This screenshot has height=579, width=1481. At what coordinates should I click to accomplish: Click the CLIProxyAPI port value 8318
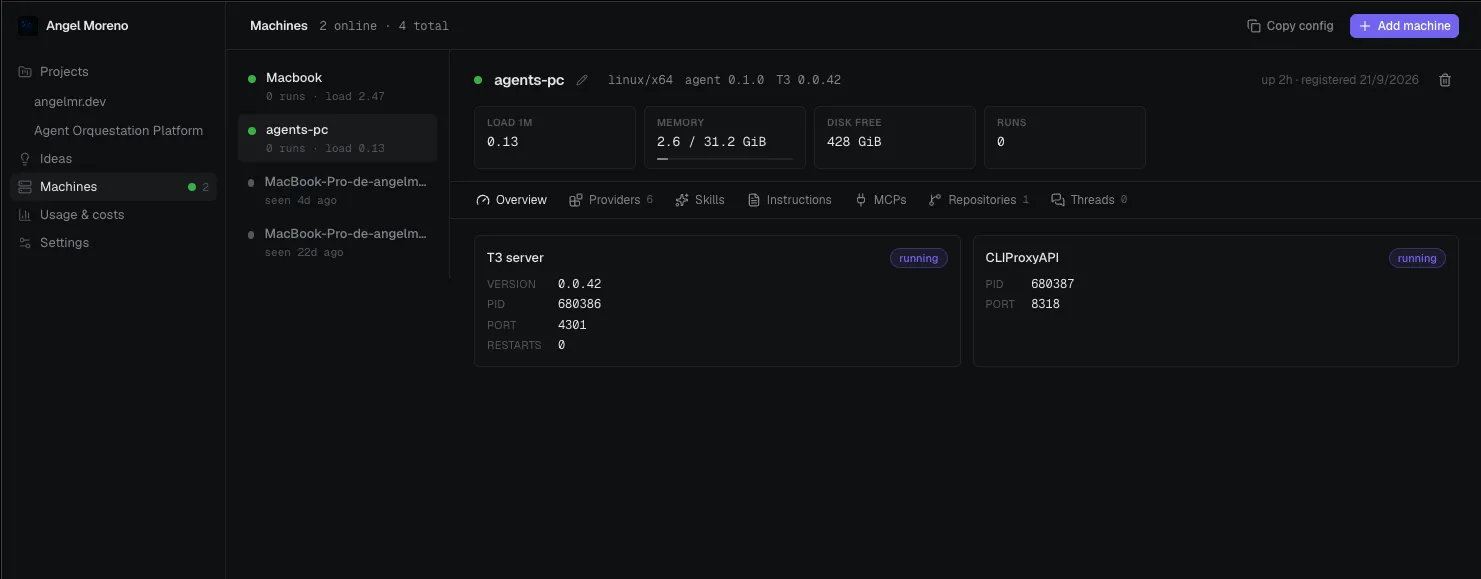coord(1045,304)
